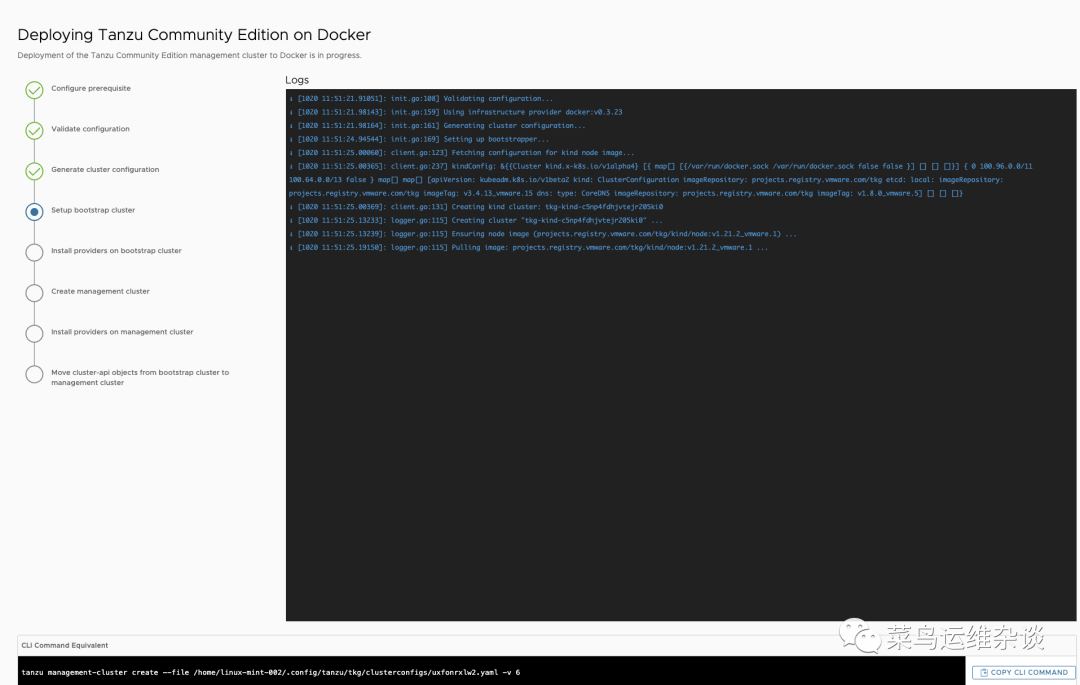Select the 'Install providers on management cluster' label
This screenshot has width=1080, height=685.
point(122,332)
